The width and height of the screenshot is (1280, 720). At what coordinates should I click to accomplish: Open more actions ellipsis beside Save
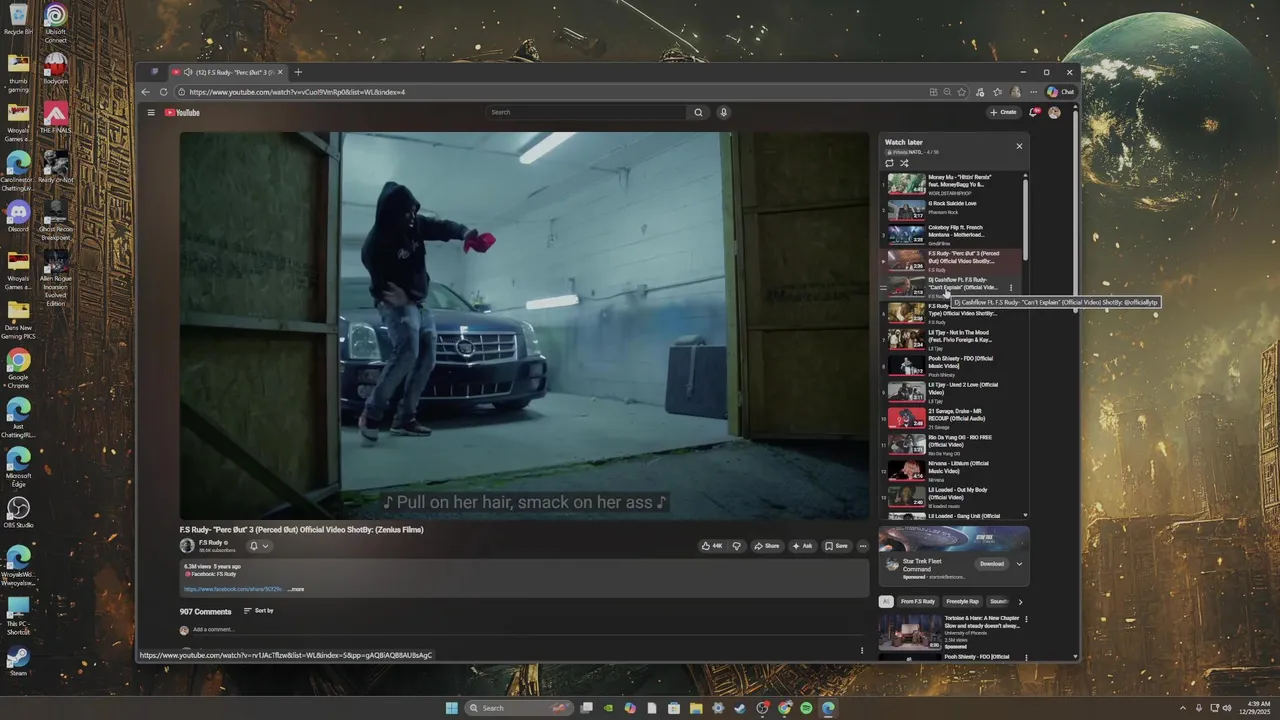click(x=863, y=546)
